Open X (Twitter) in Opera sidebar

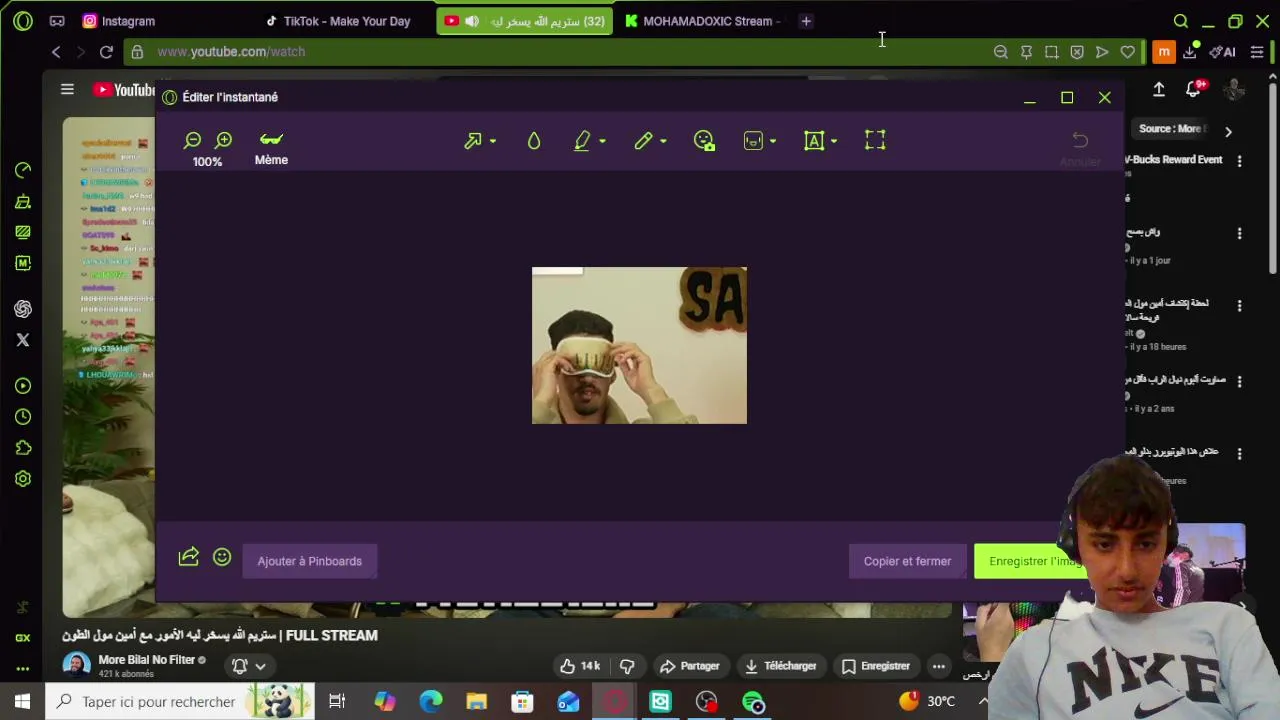click(x=23, y=340)
